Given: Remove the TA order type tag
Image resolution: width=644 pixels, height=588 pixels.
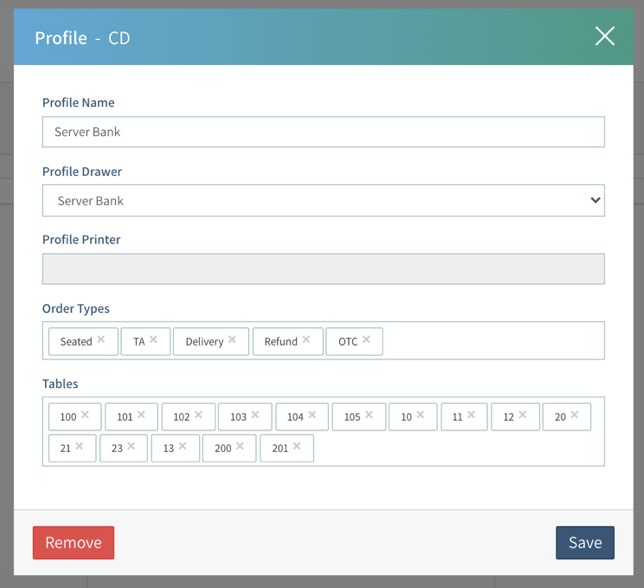Looking at the screenshot, I should click(153, 340).
